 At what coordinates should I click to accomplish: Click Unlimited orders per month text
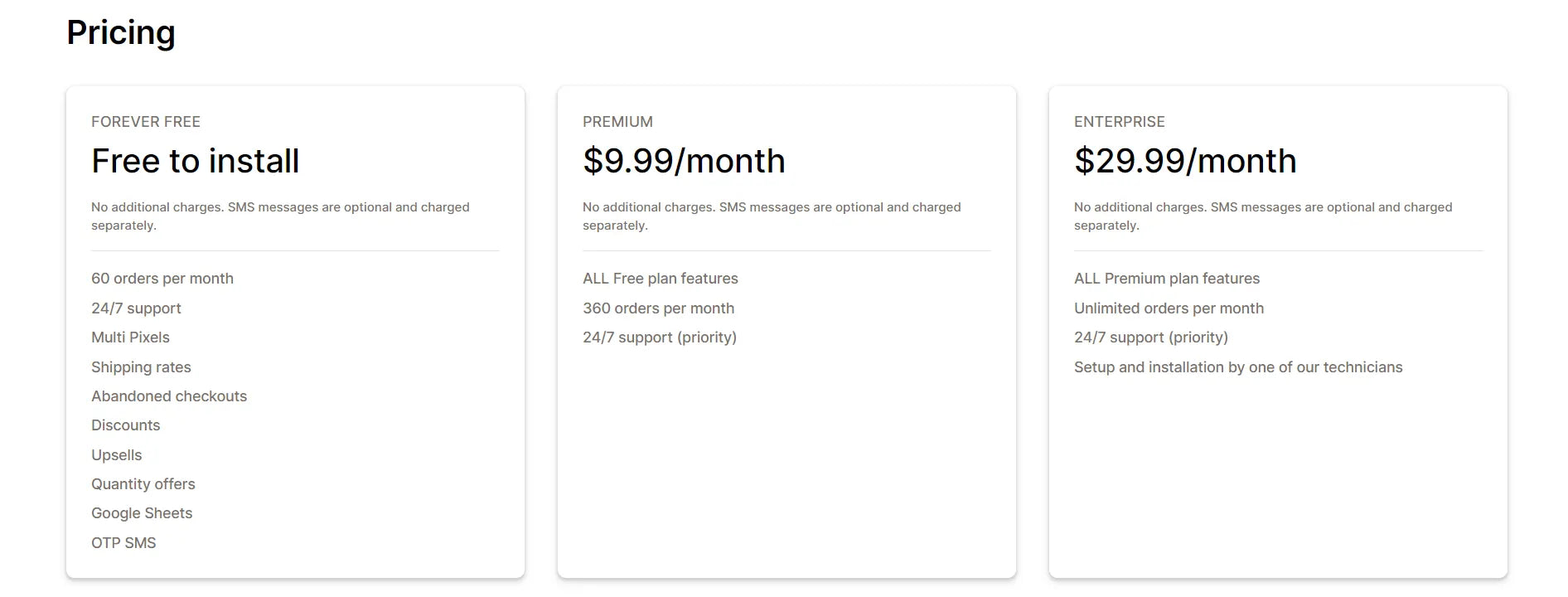[x=1169, y=308]
